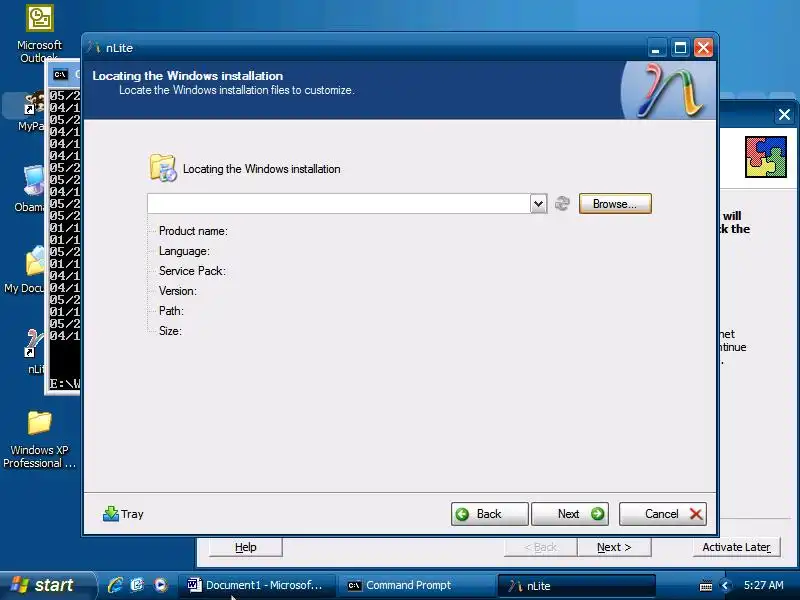Image resolution: width=800 pixels, height=600 pixels.
Task: Click the Version: label
Action: 178,291
